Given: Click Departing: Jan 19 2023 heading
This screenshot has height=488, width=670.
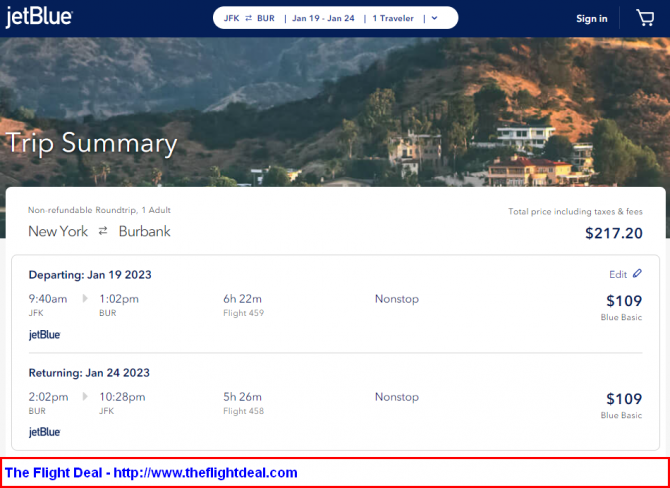Looking at the screenshot, I should tap(90, 275).
